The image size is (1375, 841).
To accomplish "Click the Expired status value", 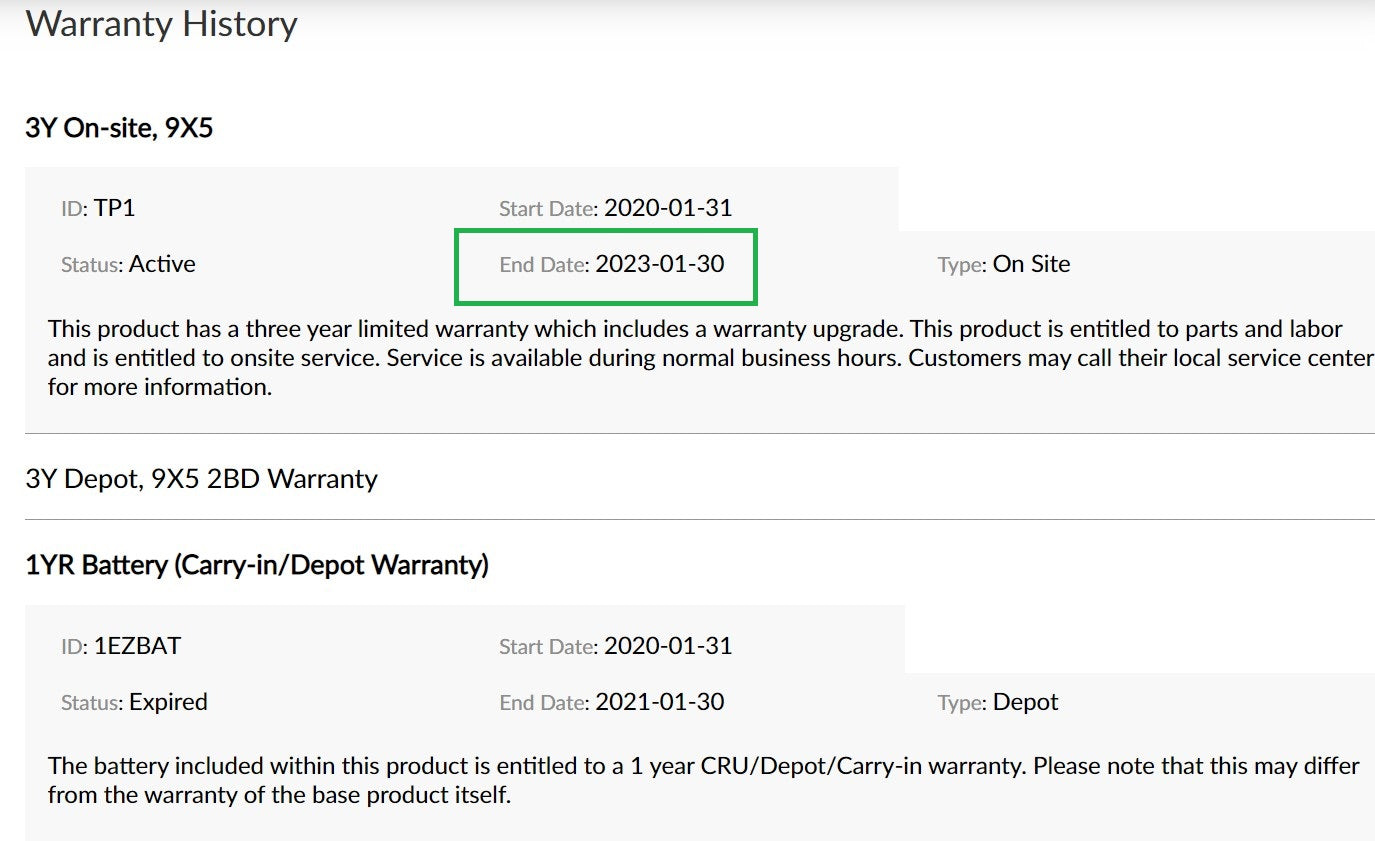I will [168, 702].
